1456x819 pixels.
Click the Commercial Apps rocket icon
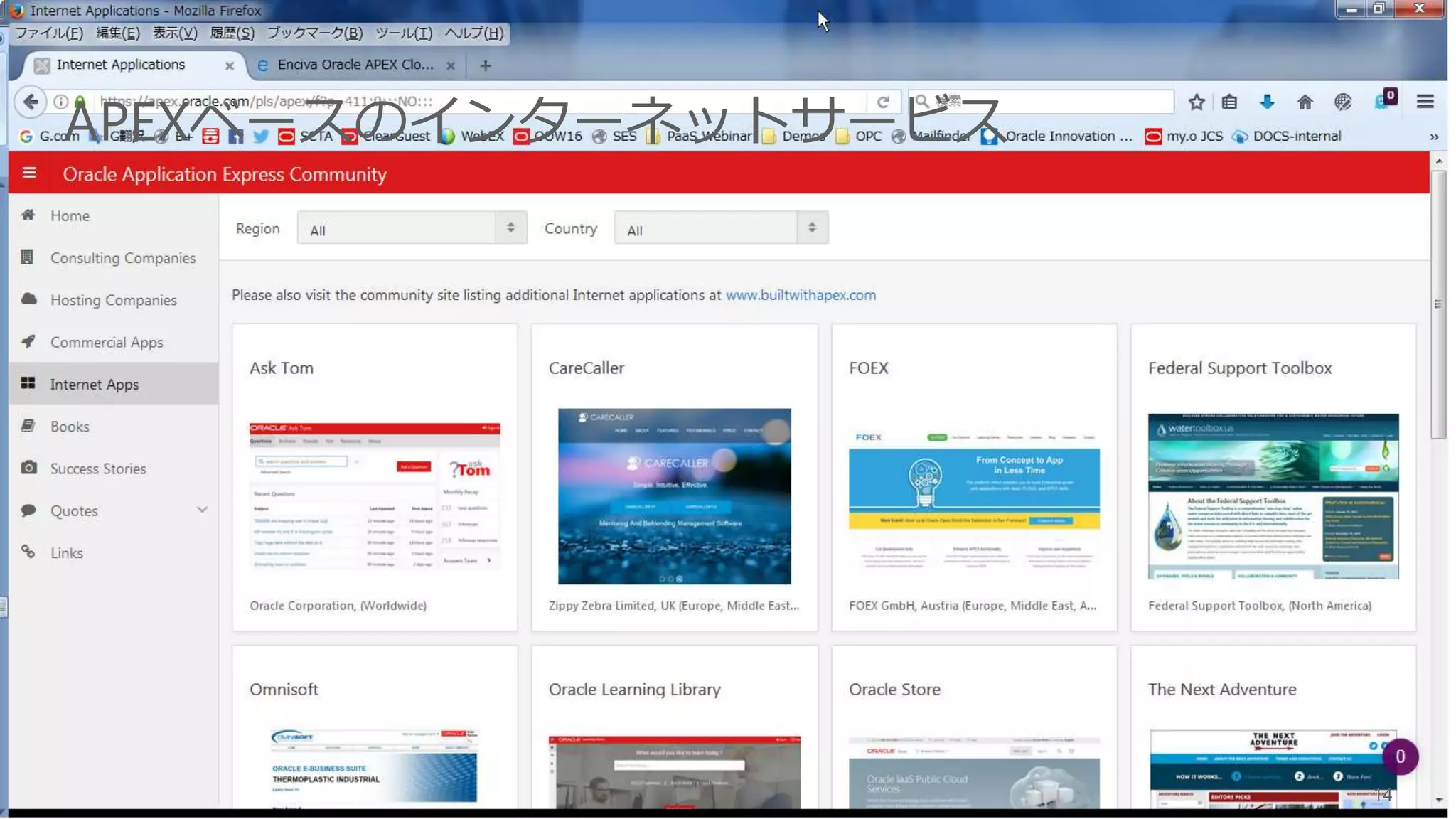point(28,341)
